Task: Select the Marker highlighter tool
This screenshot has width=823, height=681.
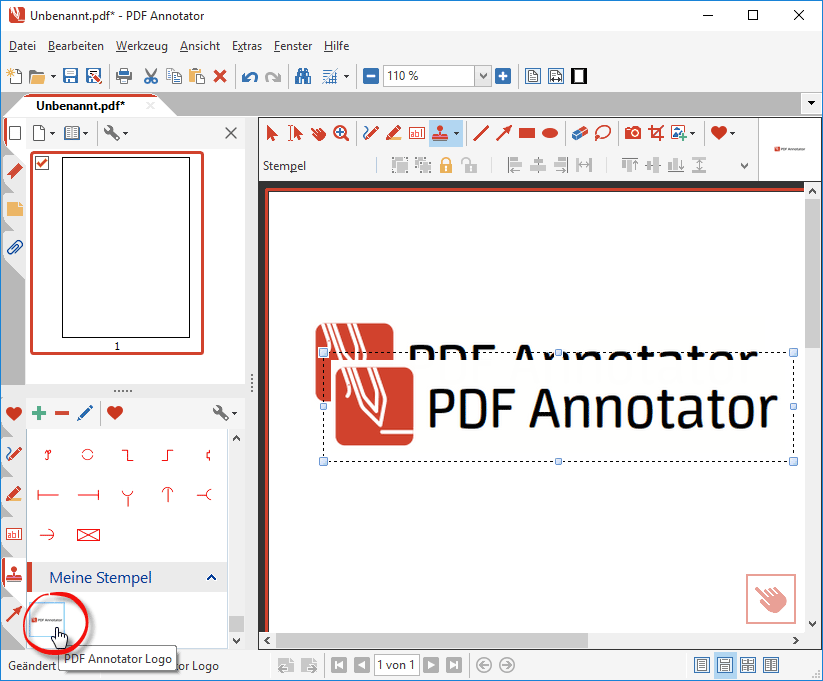Action: point(394,133)
